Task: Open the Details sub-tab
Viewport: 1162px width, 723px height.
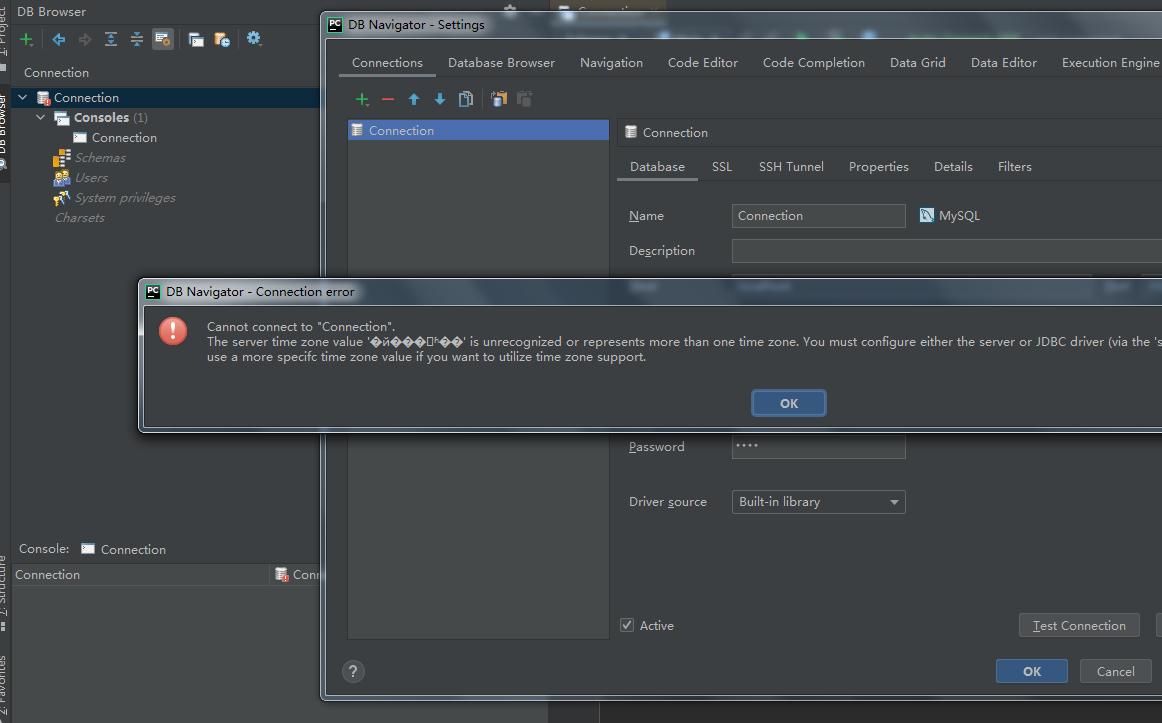Action: (953, 167)
